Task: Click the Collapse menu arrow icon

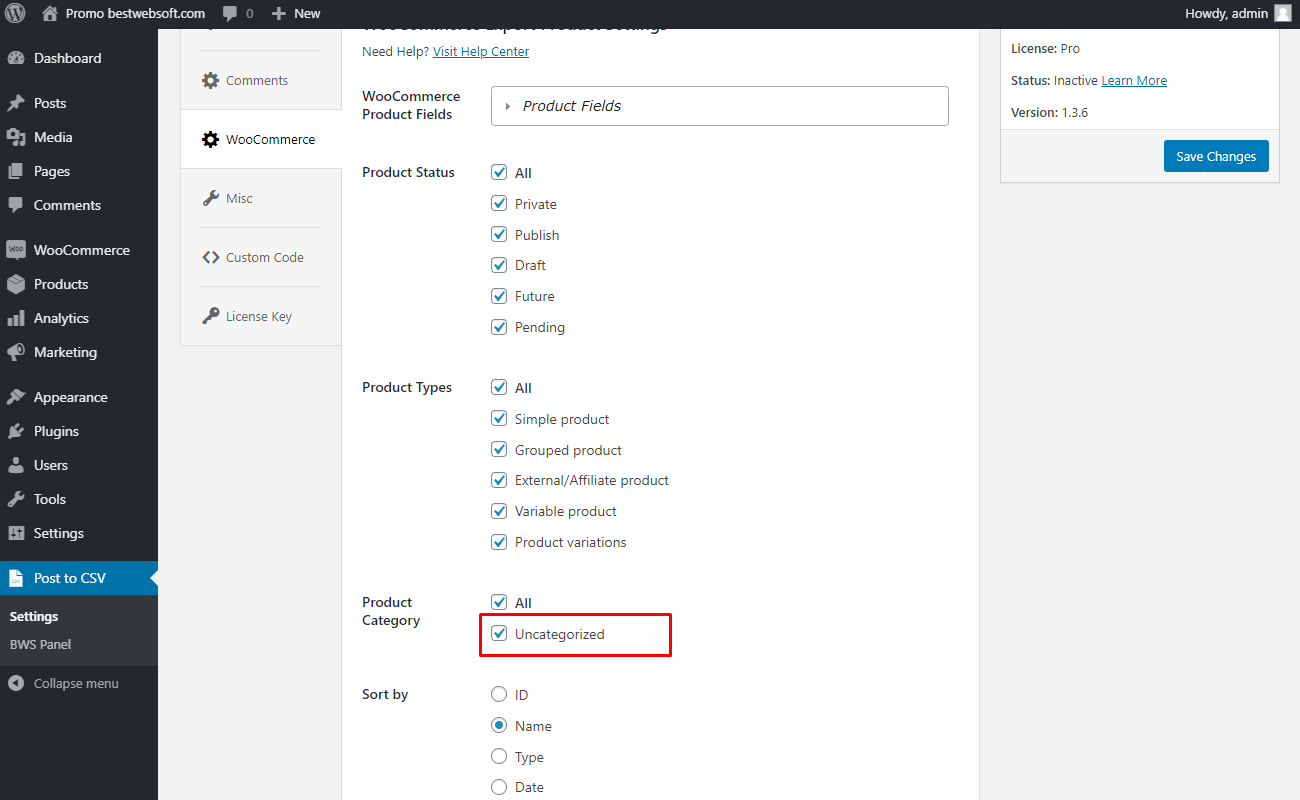Action: click(16, 684)
